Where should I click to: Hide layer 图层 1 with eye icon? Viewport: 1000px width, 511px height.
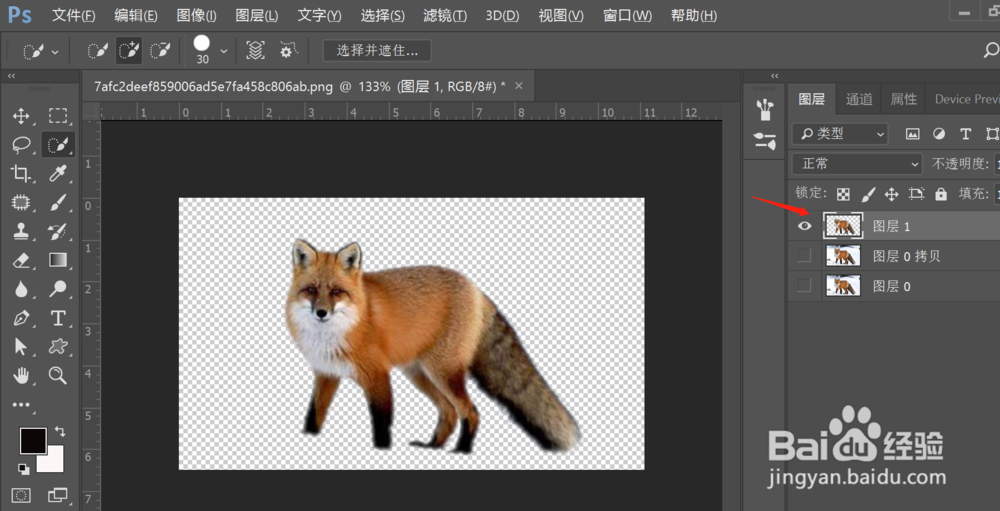805,226
